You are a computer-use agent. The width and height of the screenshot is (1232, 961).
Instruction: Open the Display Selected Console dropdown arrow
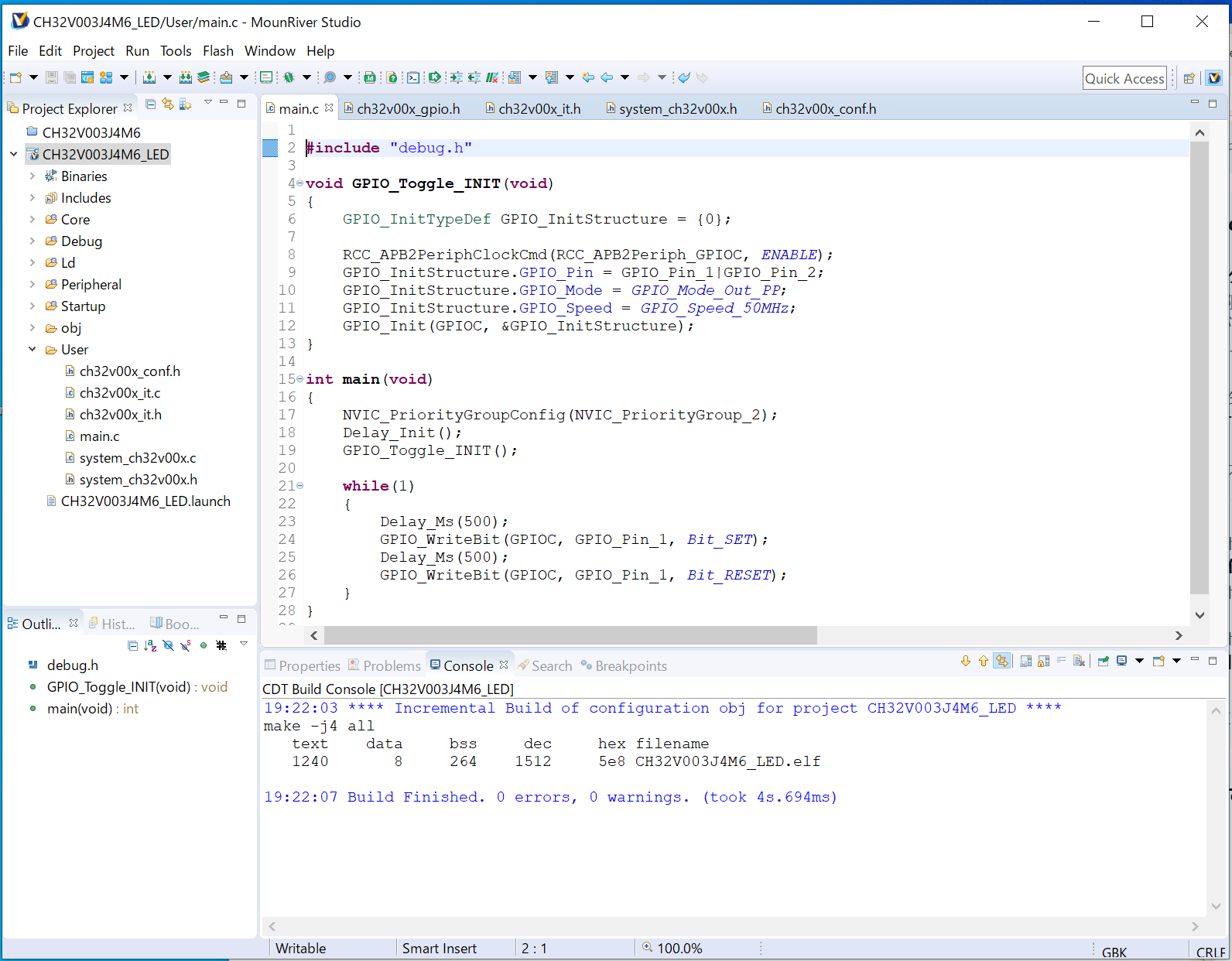[x=1139, y=662]
